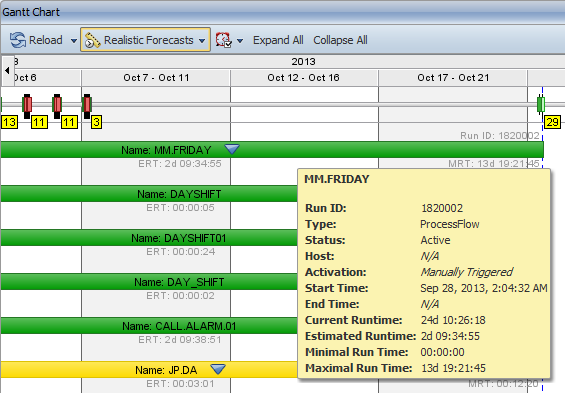This screenshot has width=565, height=393.
Task: Collapse MM.FRIDAY with blue triangle
Action: tap(232, 149)
